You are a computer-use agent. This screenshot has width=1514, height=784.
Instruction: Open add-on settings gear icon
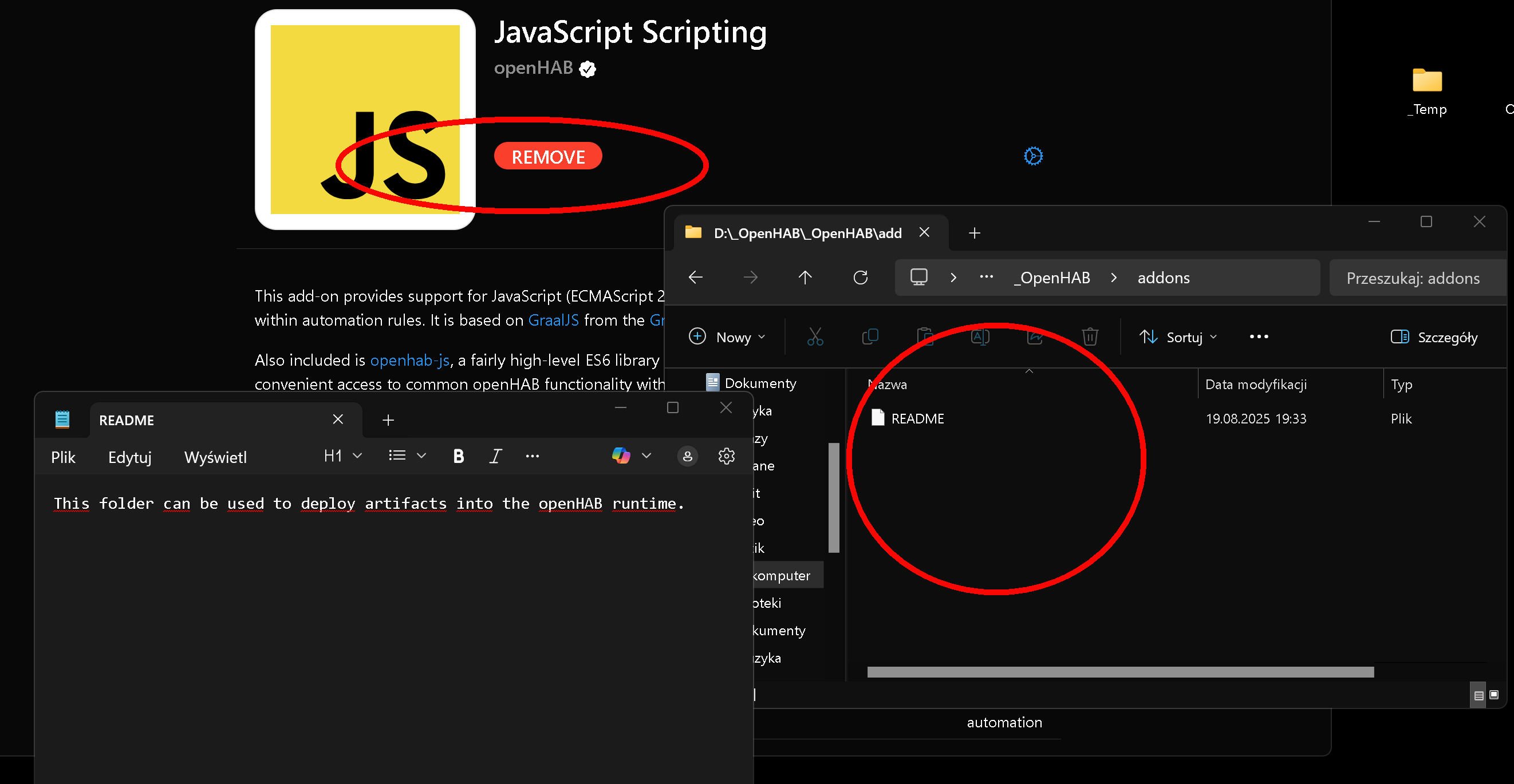click(1032, 156)
